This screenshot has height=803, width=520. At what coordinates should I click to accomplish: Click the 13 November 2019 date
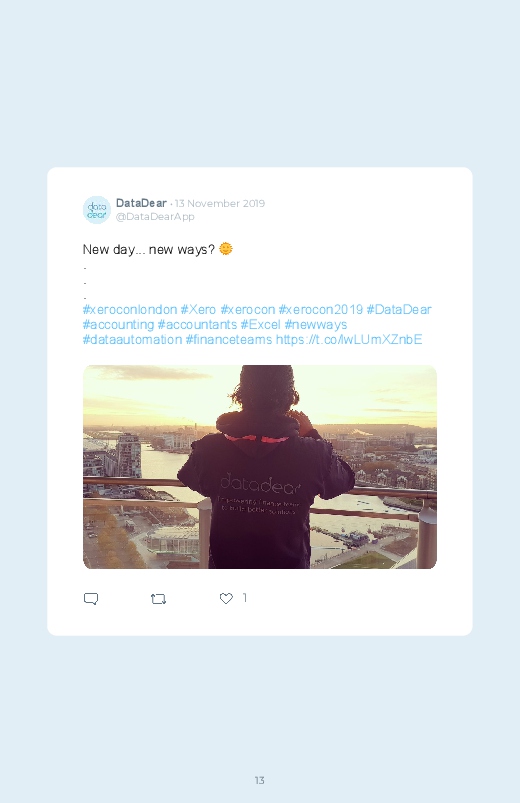tap(220, 203)
